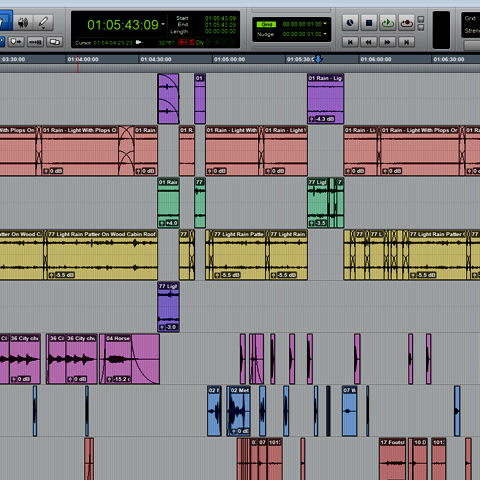The height and width of the screenshot is (480, 480).
Task: Toggle the linked-rectangles selection button
Action: [55, 42]
